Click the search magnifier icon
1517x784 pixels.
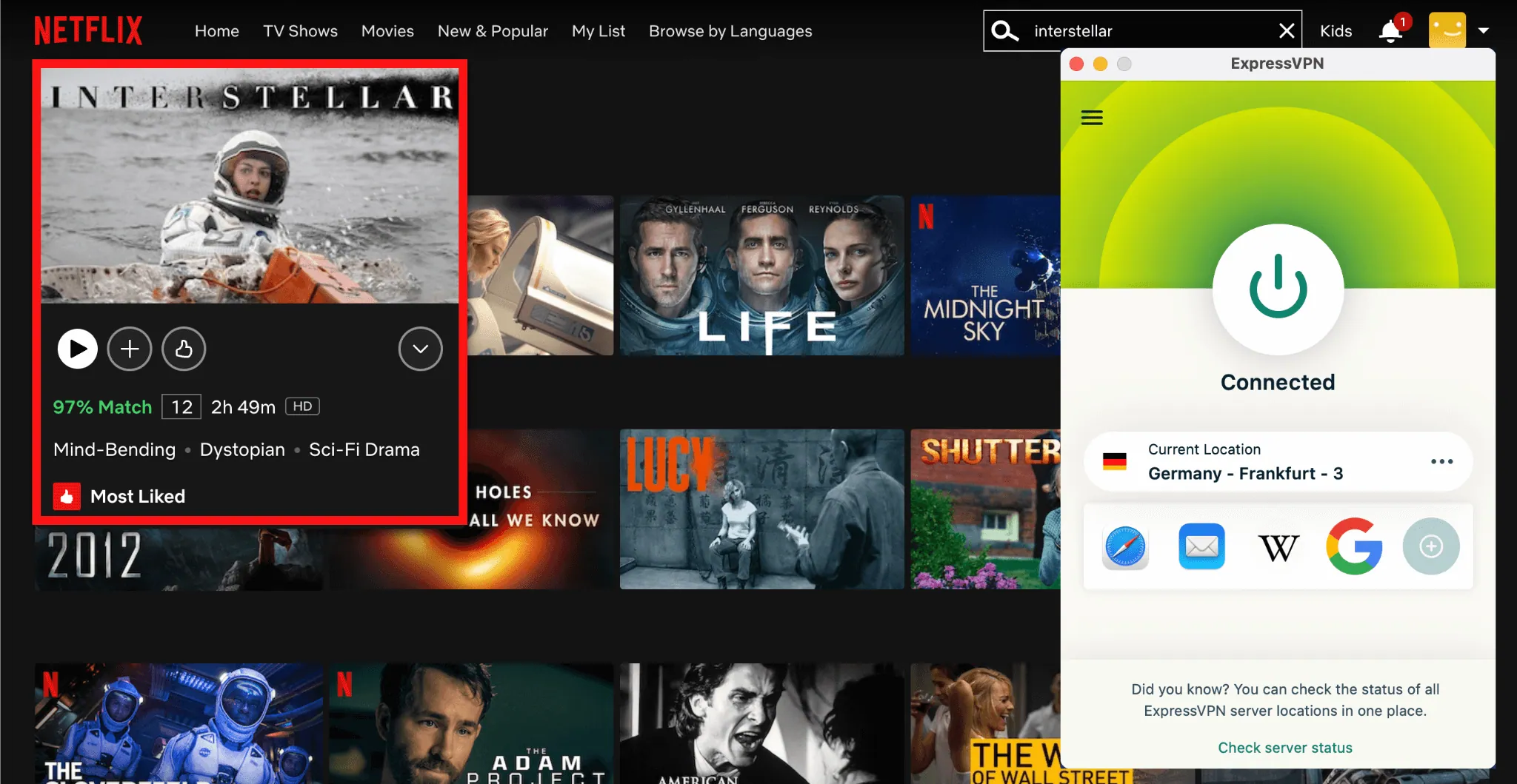[x=1004, y=31]
